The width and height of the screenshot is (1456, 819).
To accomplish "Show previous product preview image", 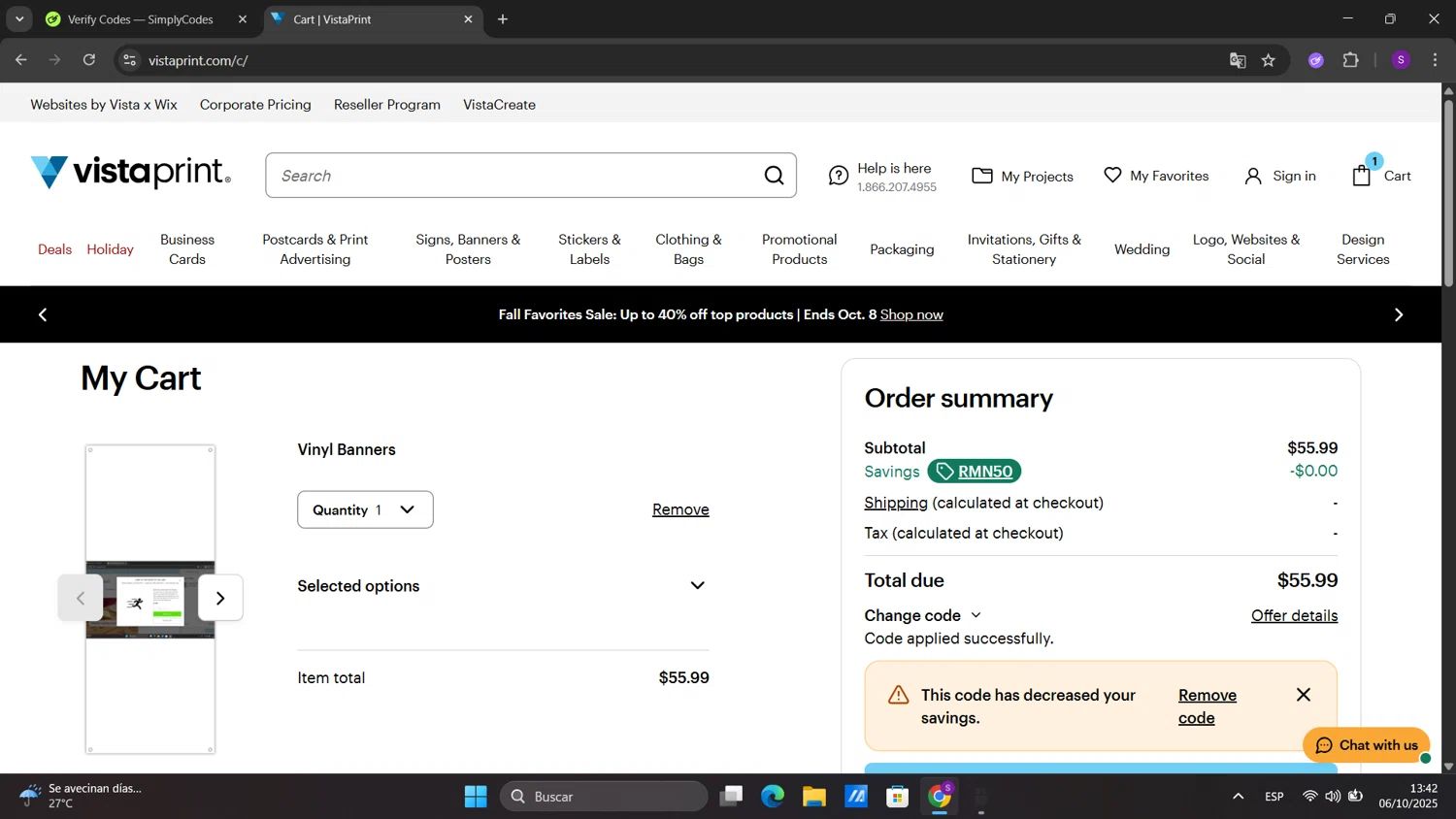I will [81, 598].
